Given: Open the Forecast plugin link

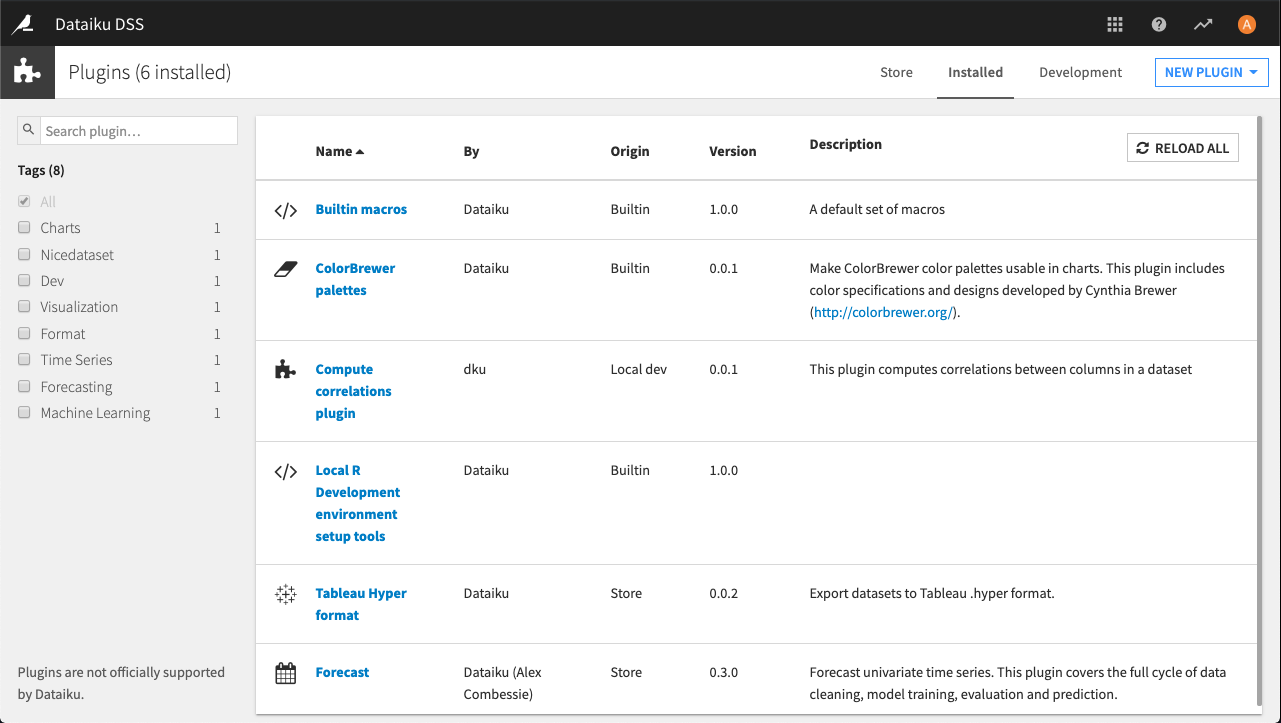Looking at the screenshot, I should 342,672.
